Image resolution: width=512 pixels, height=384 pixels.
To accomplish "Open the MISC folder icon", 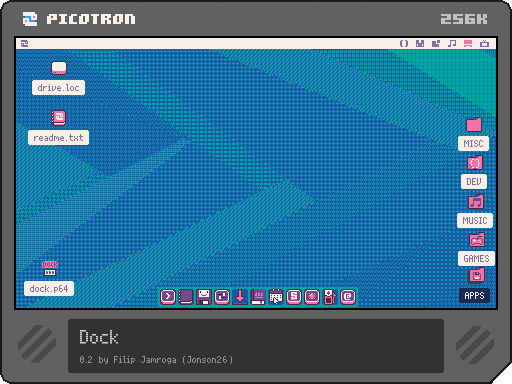I will [474, 125].
